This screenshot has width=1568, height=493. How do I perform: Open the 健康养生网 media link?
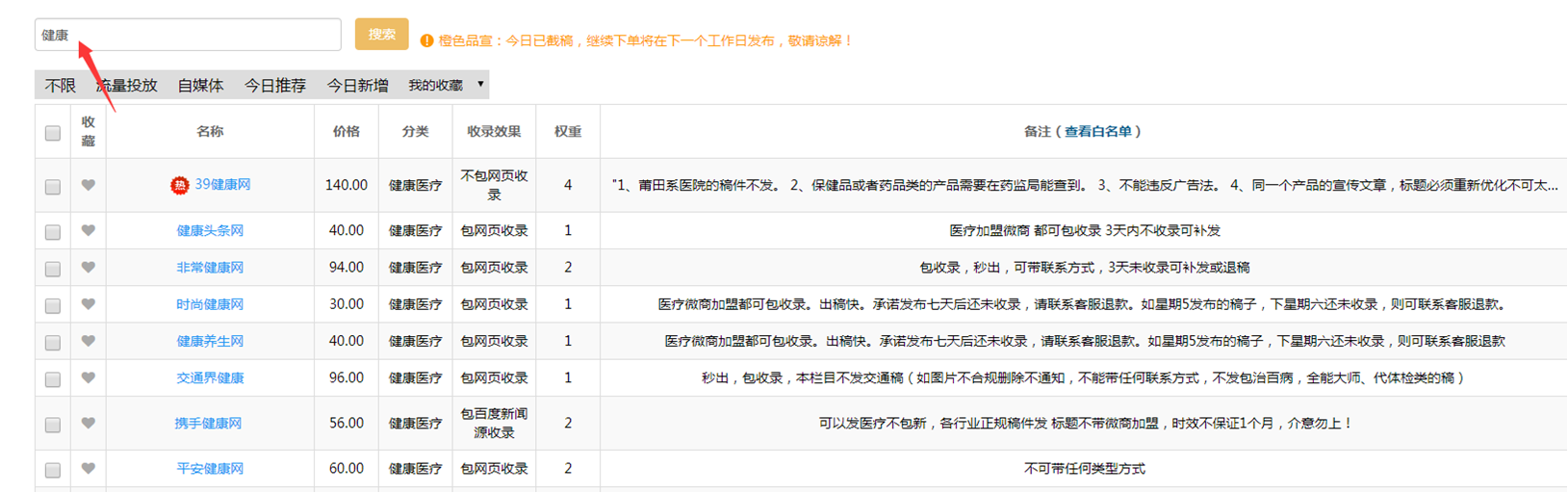tap(210, 341)
